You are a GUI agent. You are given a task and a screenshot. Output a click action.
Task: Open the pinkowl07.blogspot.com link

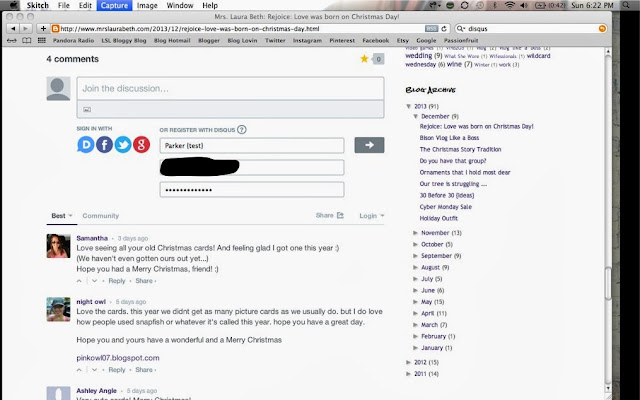118,358
